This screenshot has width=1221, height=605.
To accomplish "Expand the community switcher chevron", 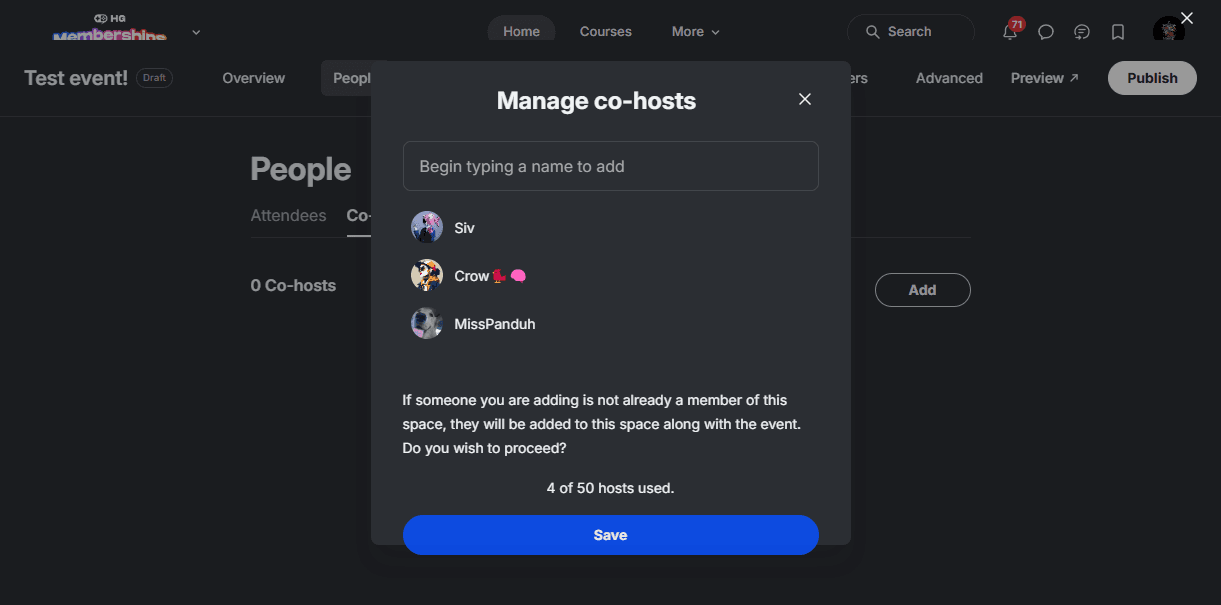I will (x=196, y=32).
